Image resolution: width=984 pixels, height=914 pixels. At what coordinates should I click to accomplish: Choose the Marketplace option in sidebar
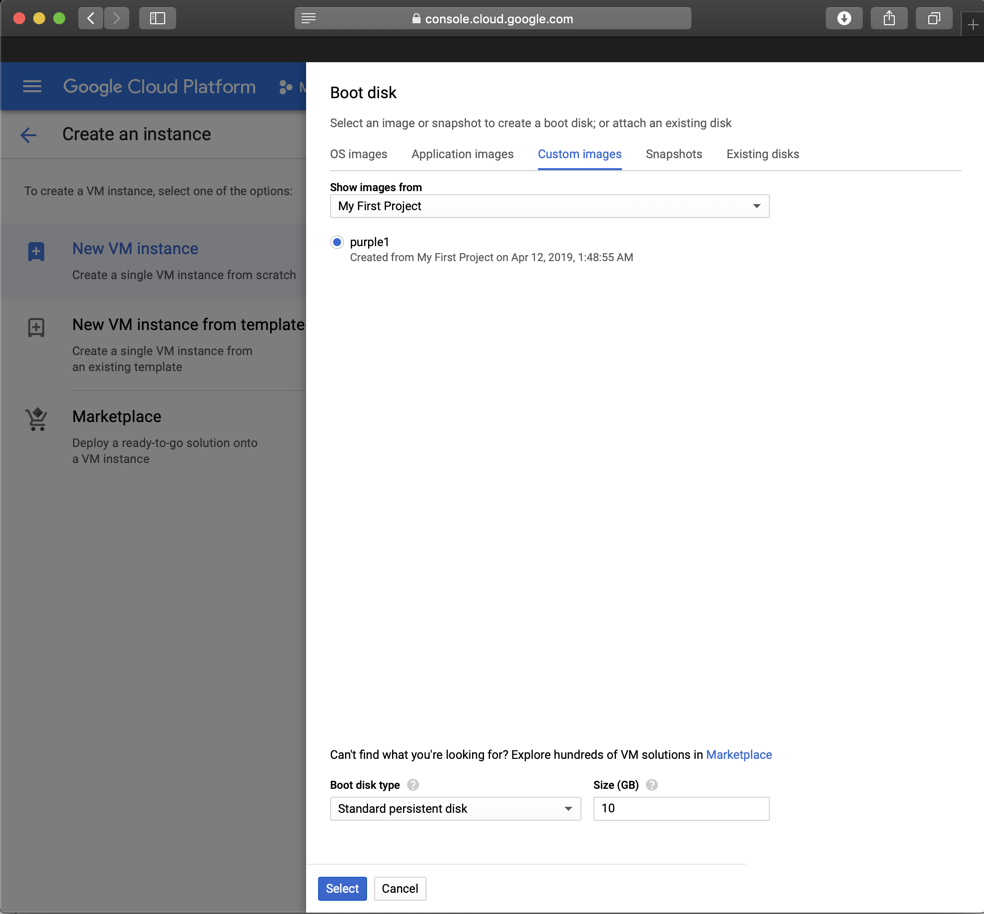coord(153,437)
